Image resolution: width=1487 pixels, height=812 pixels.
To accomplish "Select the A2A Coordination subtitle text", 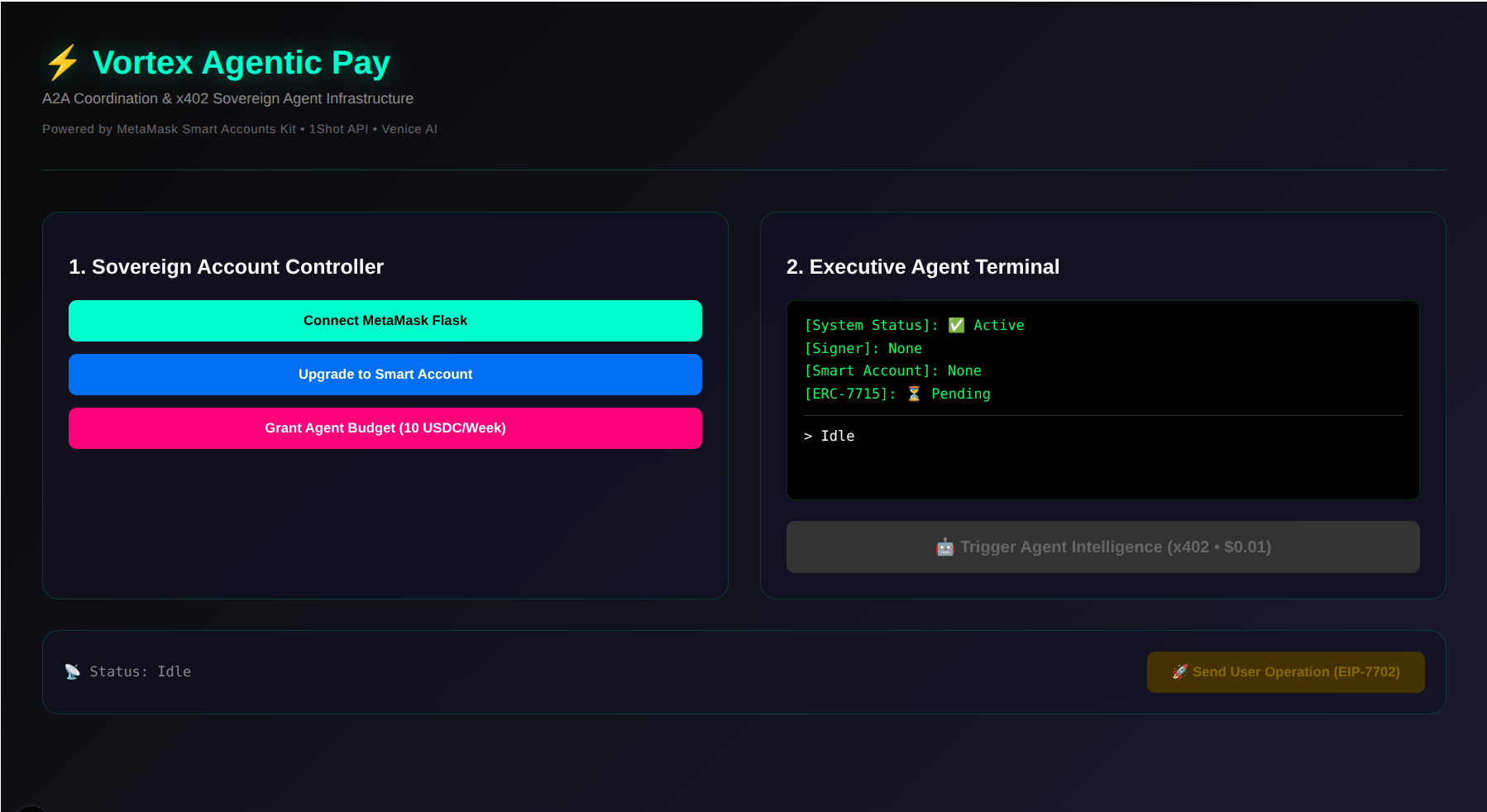I will 227,98.
